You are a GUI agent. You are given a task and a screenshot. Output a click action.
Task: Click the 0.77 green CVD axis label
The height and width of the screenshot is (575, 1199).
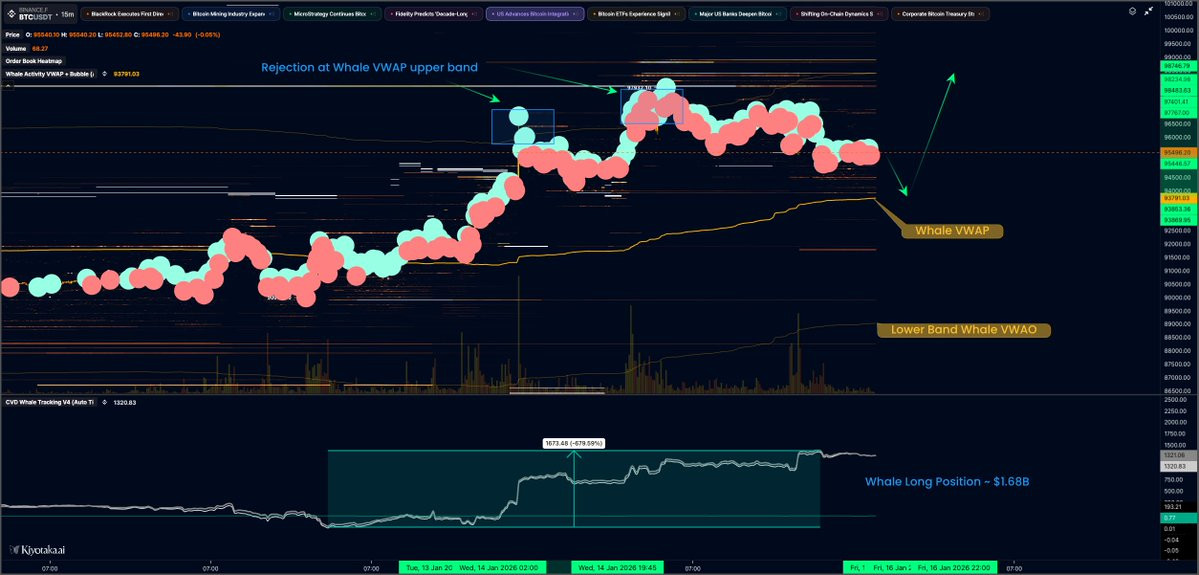(x=1177, y=518)
